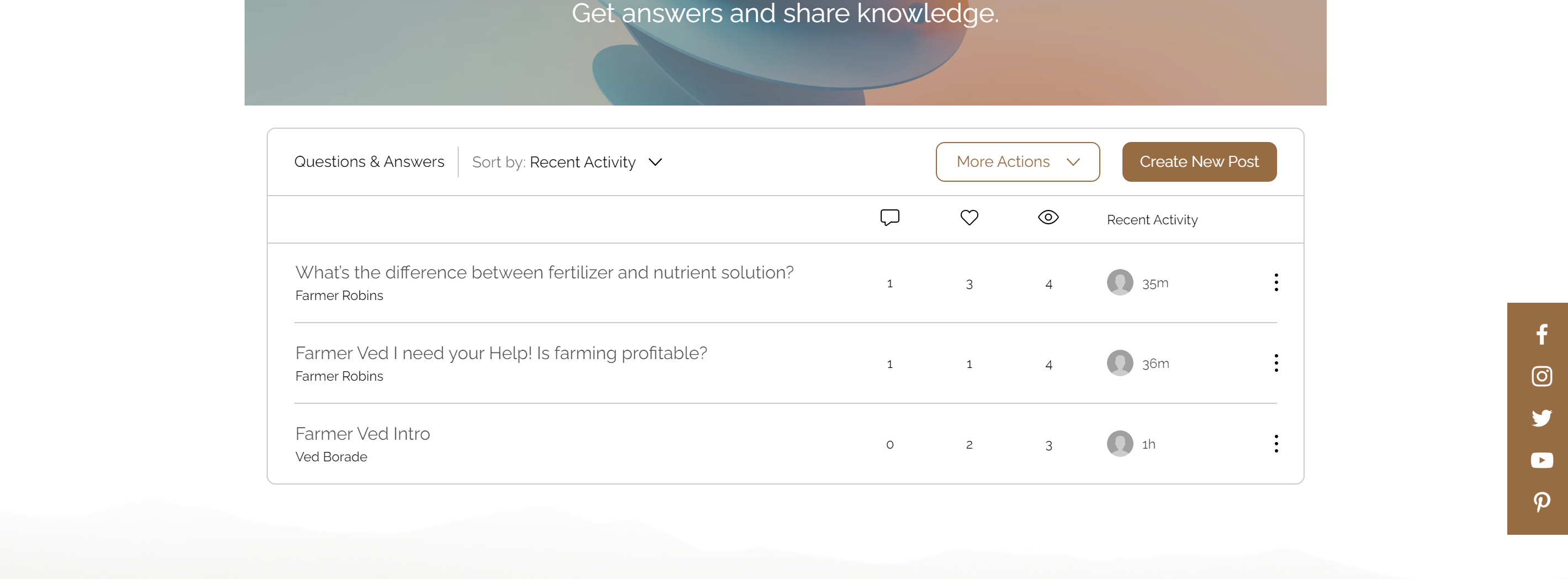
Task: Open the Is farming profitable post
Action: [501, 354]
